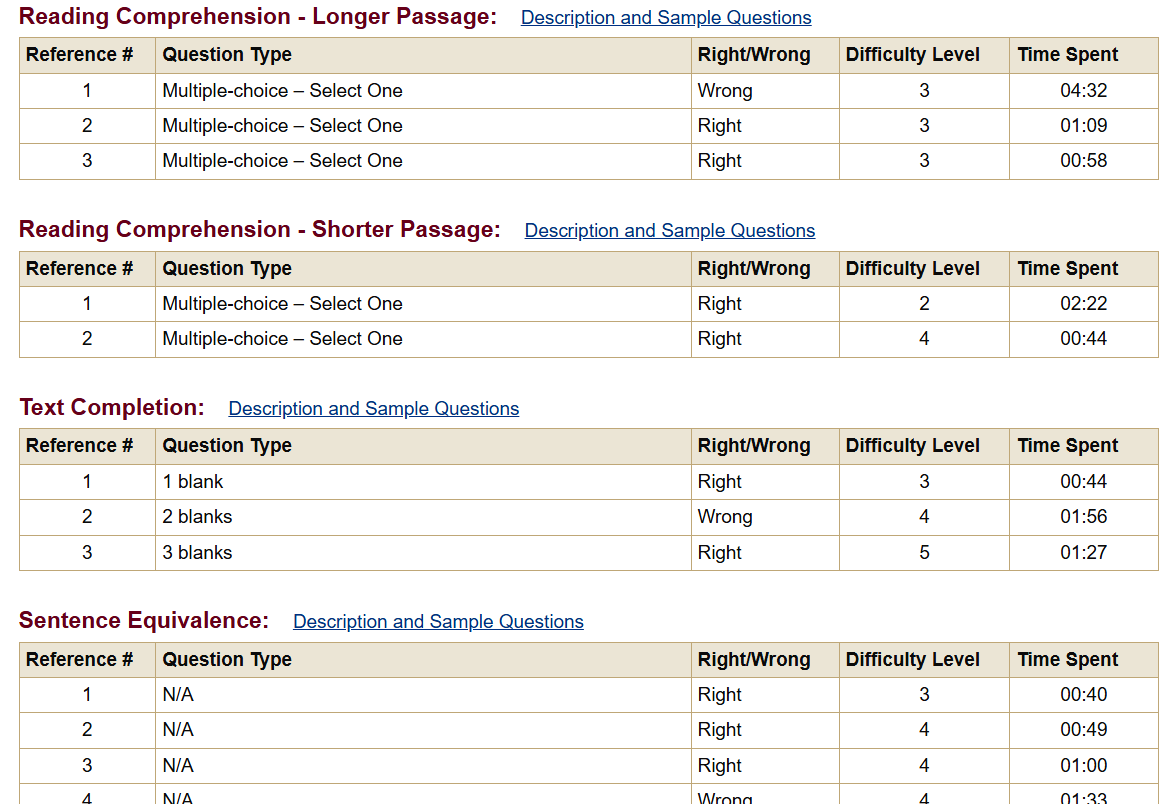Open the Text Completion "Description and Sample Questions" link
The width and height of the screenshot is (1163, 804).
coord(374,409)
